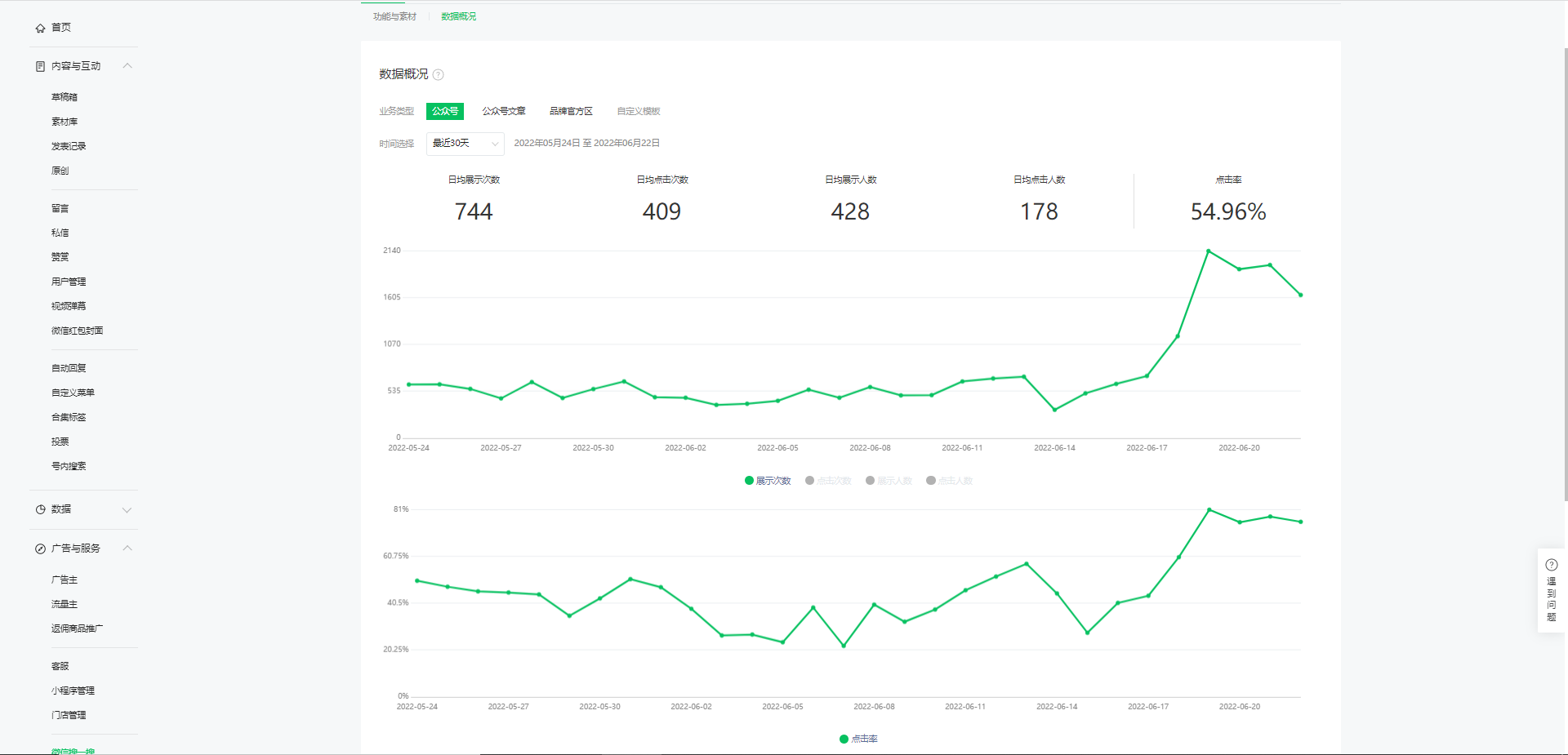Open 私信 in the sidebar

point(60,233)
